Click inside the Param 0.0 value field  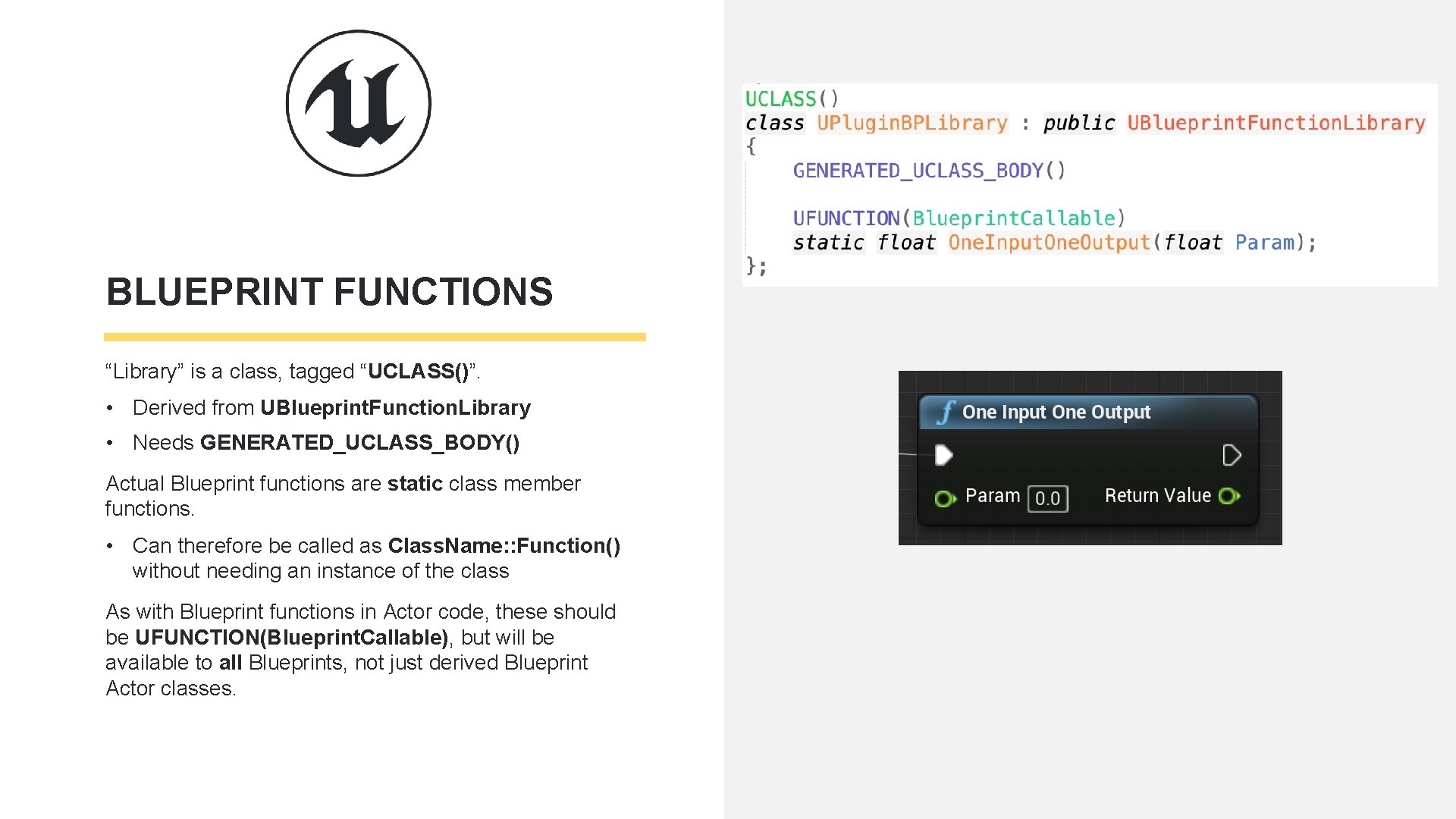coord(1047,499)
